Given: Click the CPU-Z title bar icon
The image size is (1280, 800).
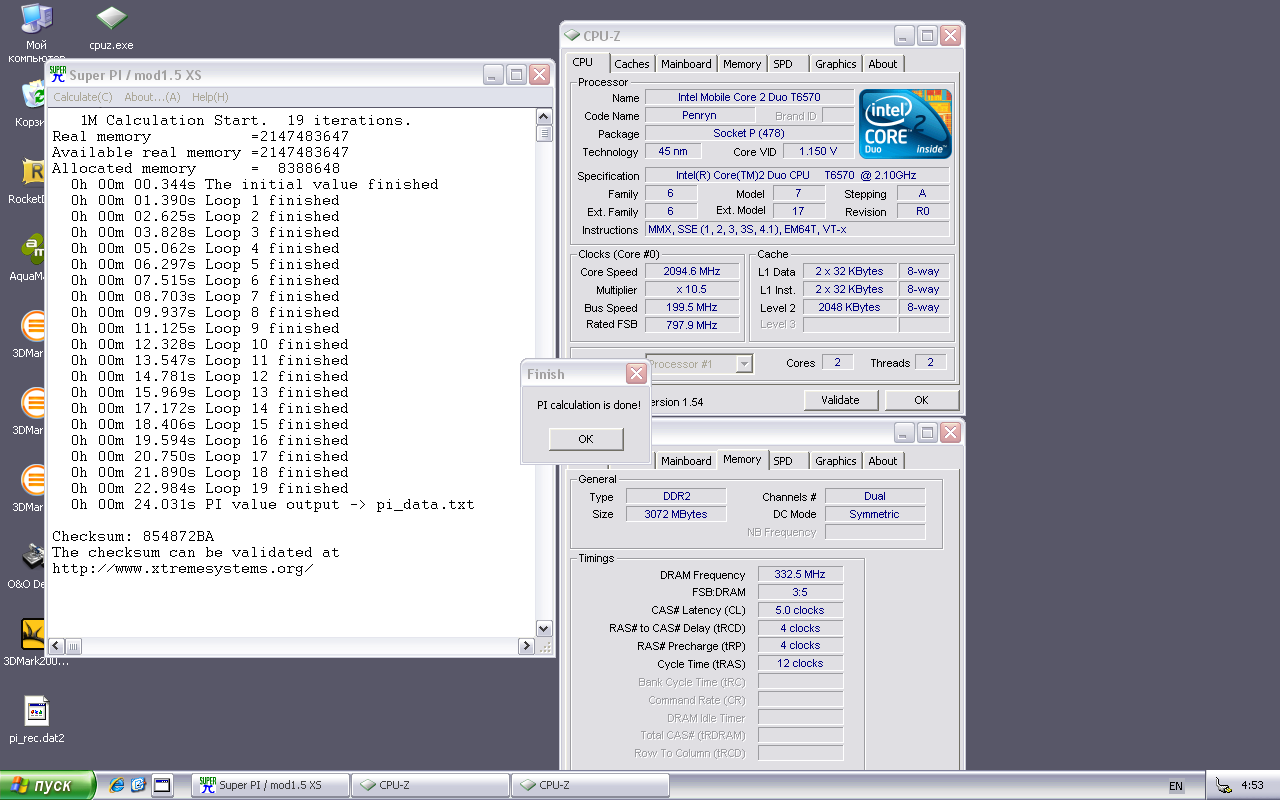Looking at the screenshot, I should click(x=572, y=36).
